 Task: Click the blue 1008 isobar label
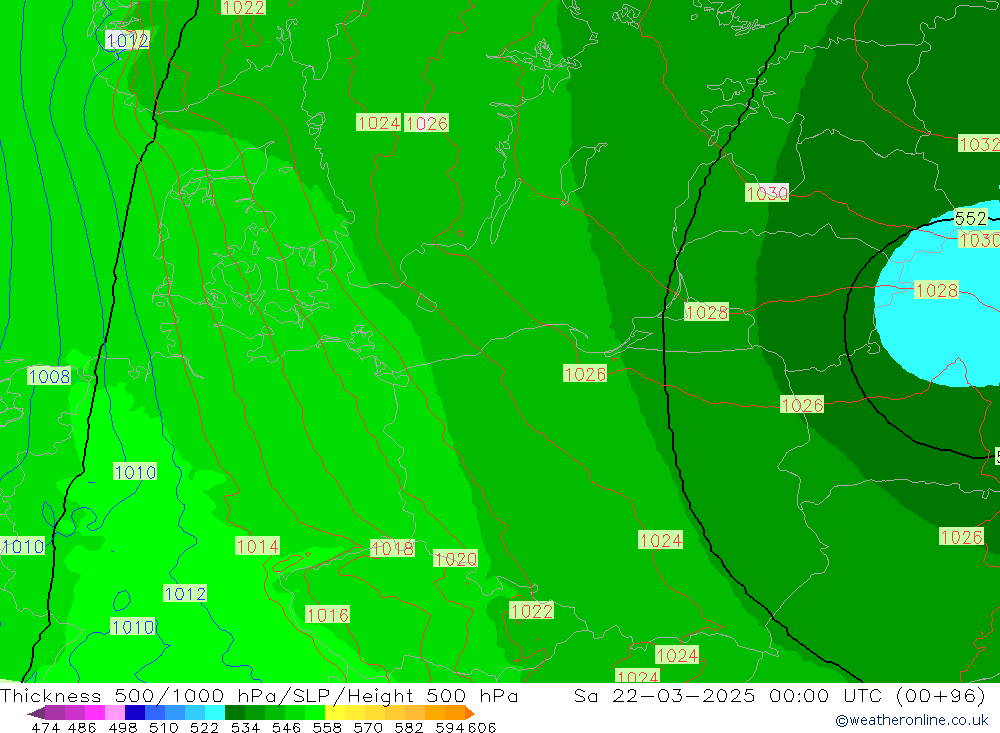coord(49,376)
